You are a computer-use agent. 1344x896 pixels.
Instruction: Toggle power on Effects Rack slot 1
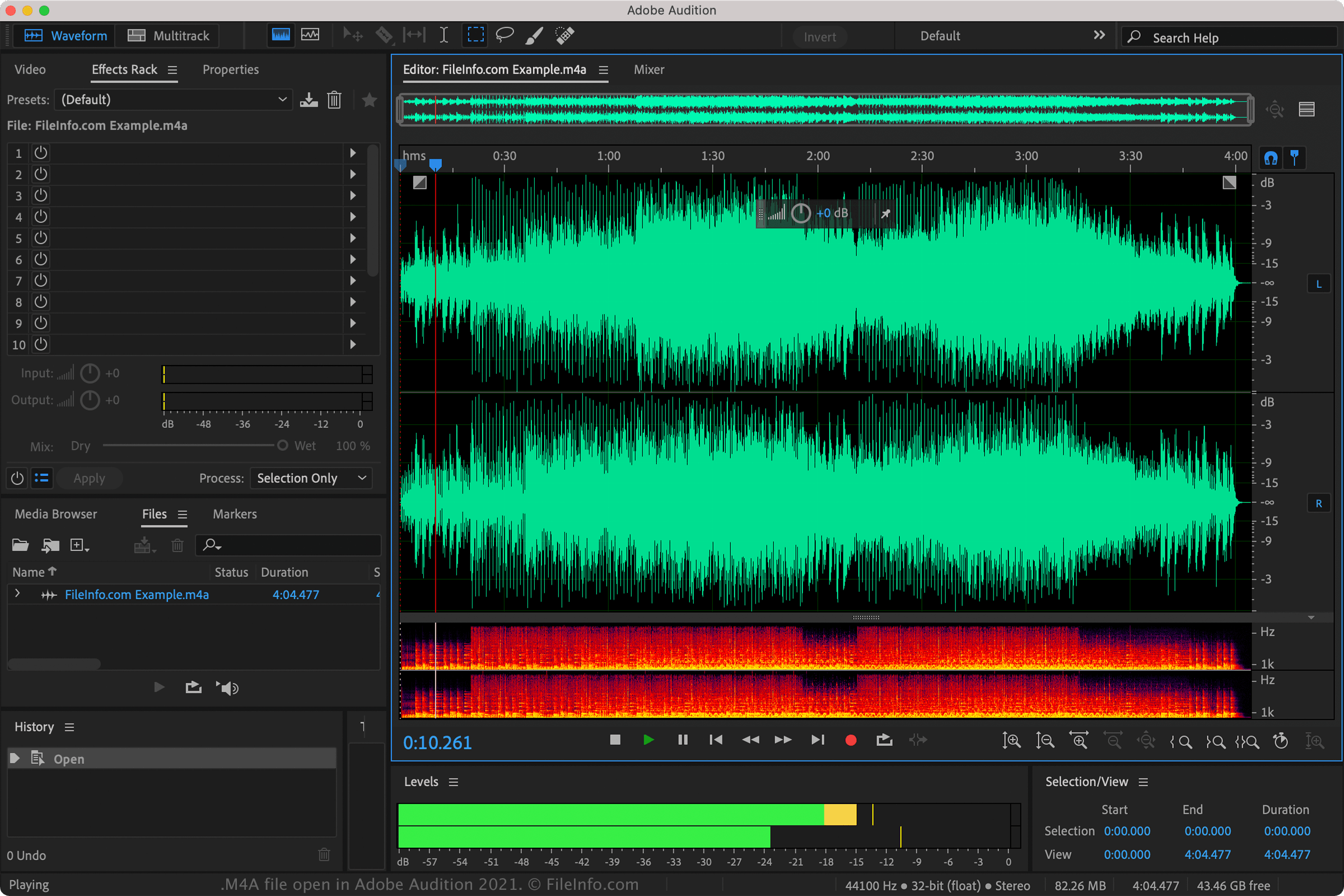(x=41, y=153)
